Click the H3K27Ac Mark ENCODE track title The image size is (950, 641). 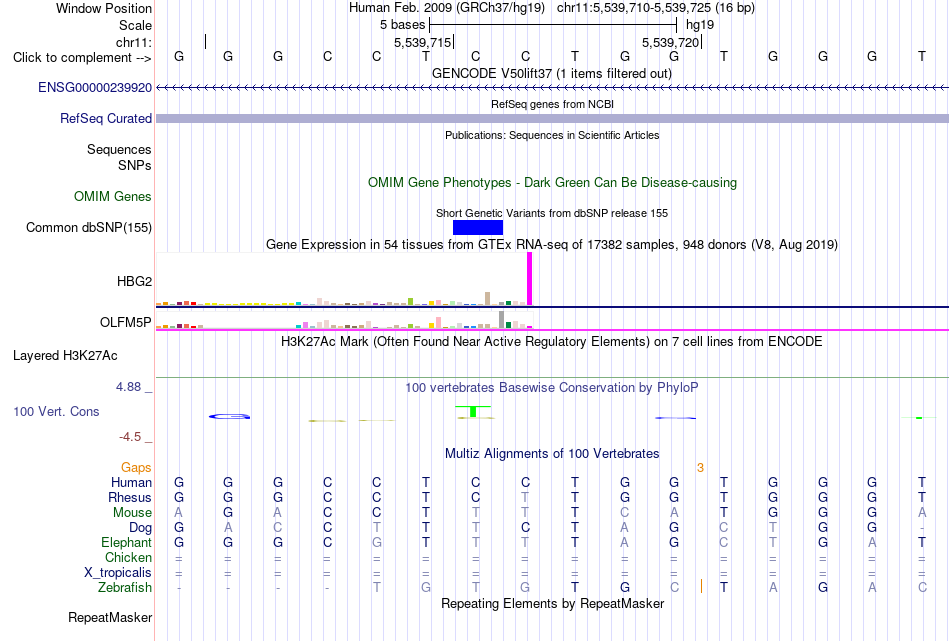(552, 342)
